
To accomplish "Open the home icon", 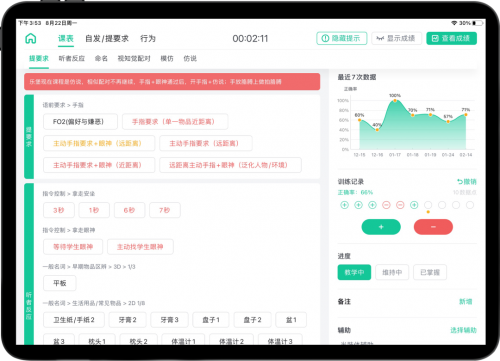I will (x=31, y=38).
